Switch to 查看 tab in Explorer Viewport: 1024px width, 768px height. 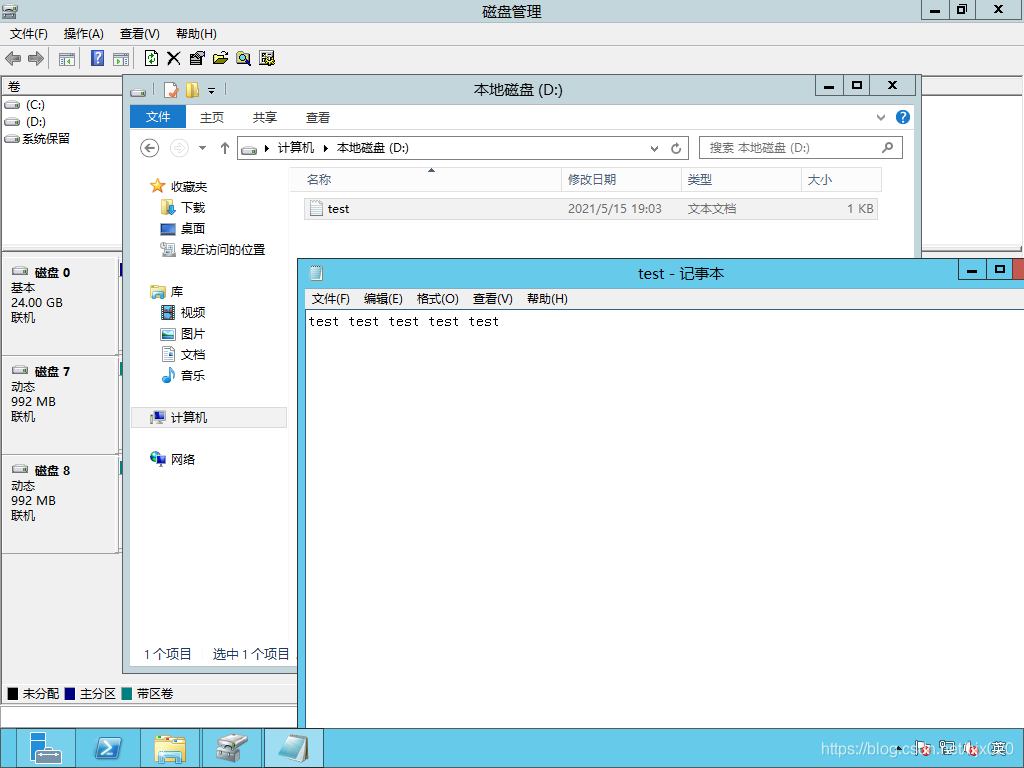click(x=318, y=118)
